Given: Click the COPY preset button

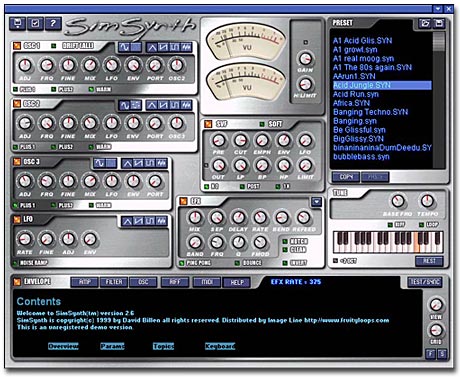Looking at the screenshot, I should click(346, 177).
